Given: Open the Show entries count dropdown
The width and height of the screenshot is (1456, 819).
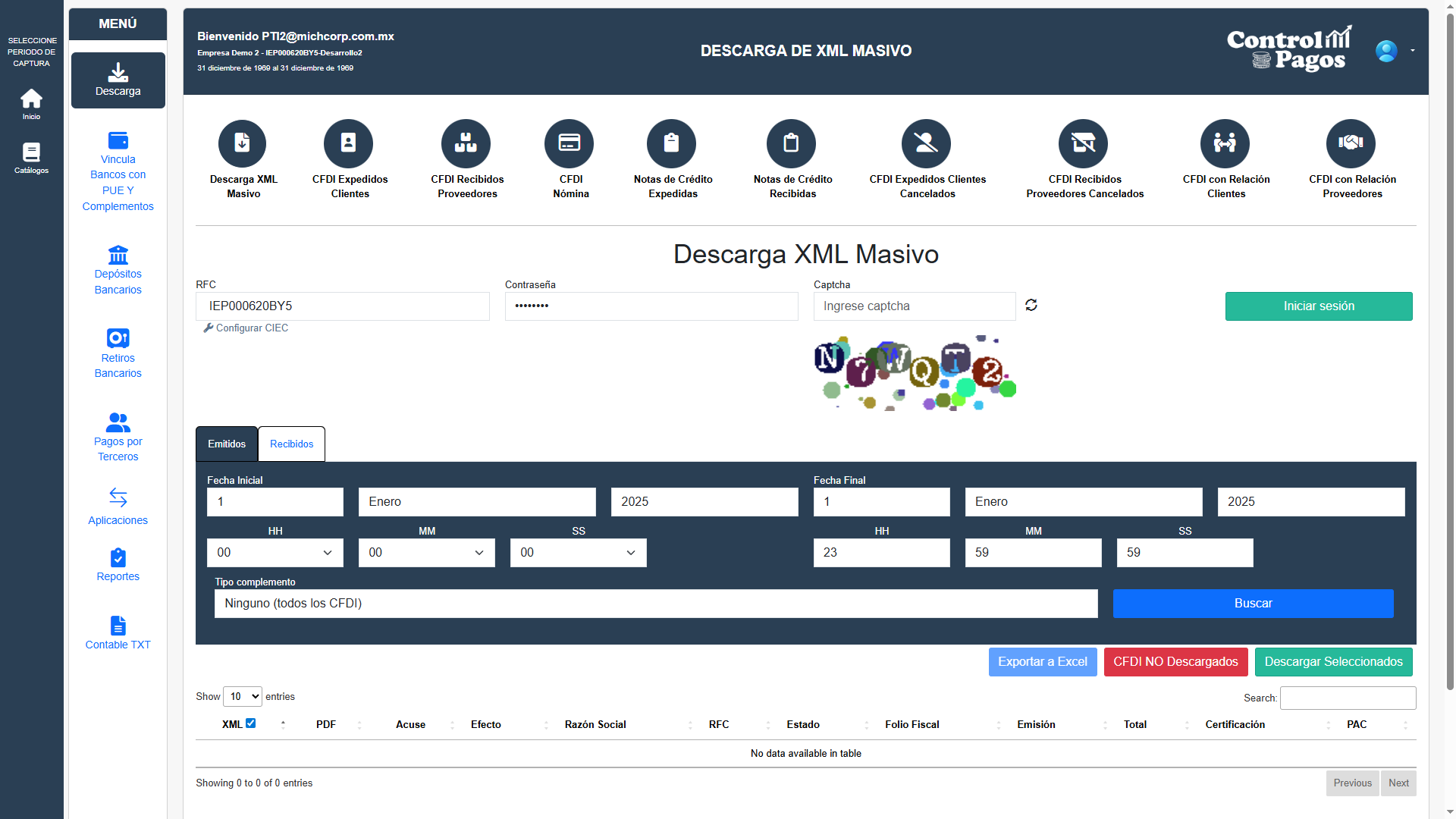Looking at the screenshot, I should (243, 696).
